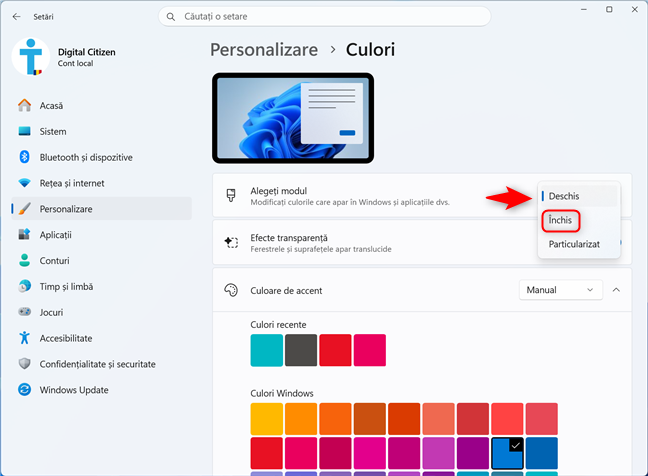
Task: Click the Sistem monitor icon
Action: 24,131
